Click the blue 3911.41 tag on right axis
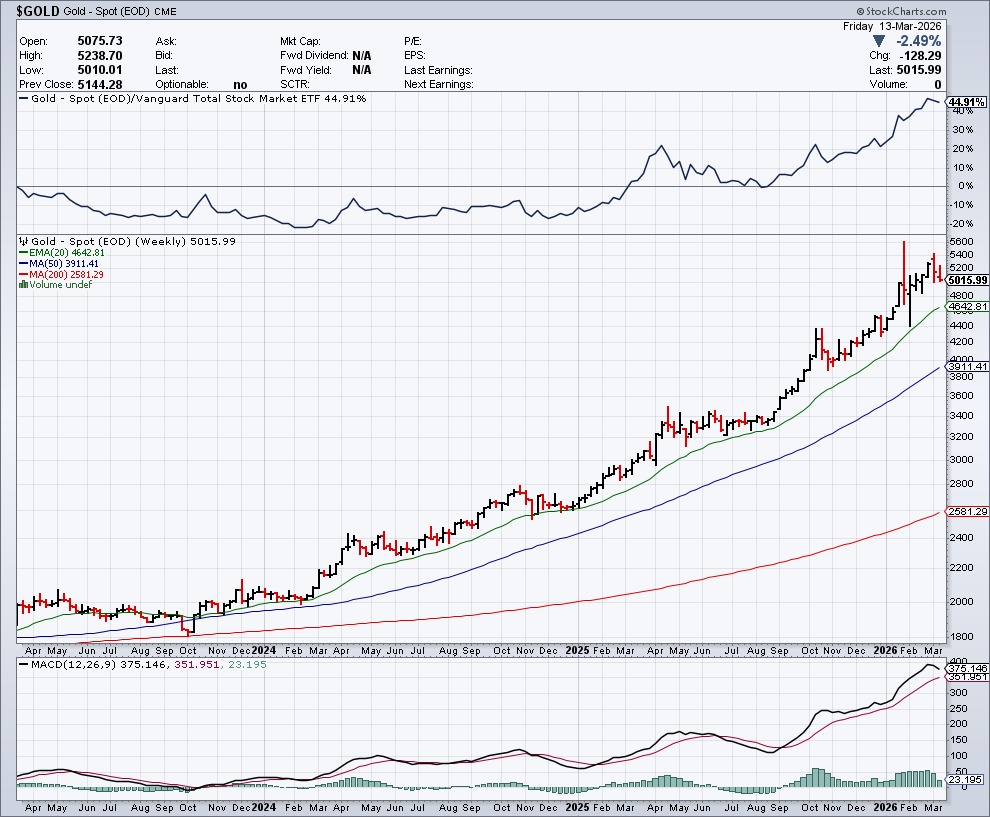 967,367
